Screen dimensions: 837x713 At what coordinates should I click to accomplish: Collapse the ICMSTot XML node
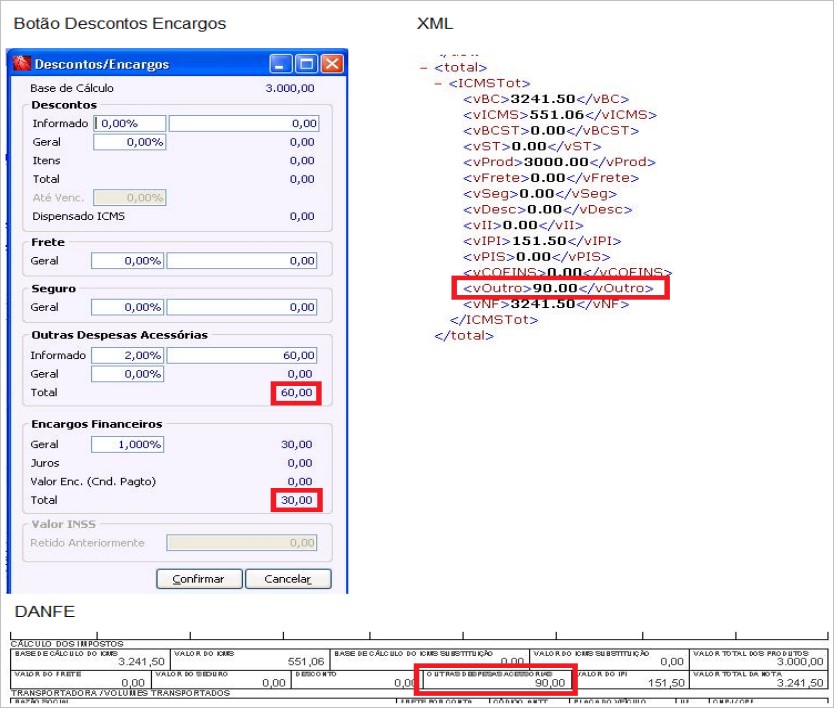click(438, 84)
